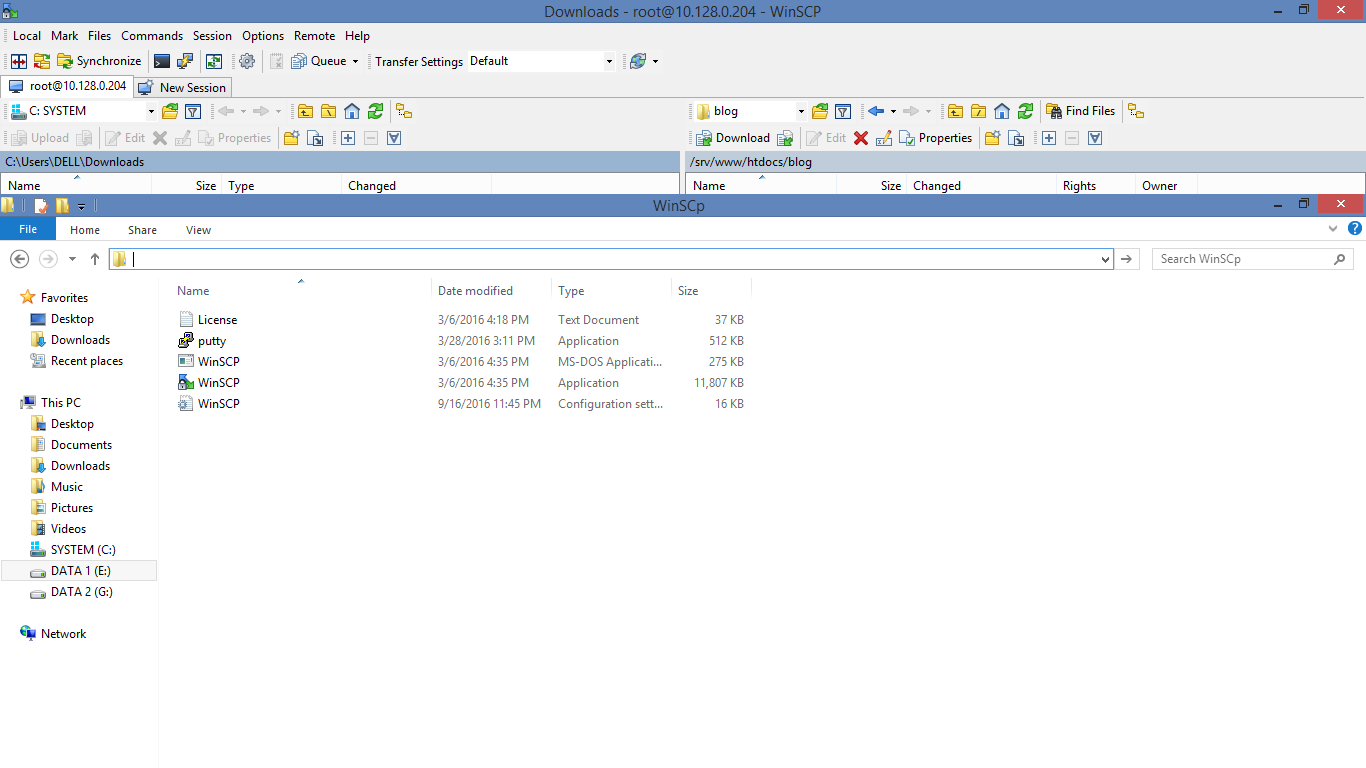Open remote Properties button
Screen dimensions: 1366x768
pos(936,138)
